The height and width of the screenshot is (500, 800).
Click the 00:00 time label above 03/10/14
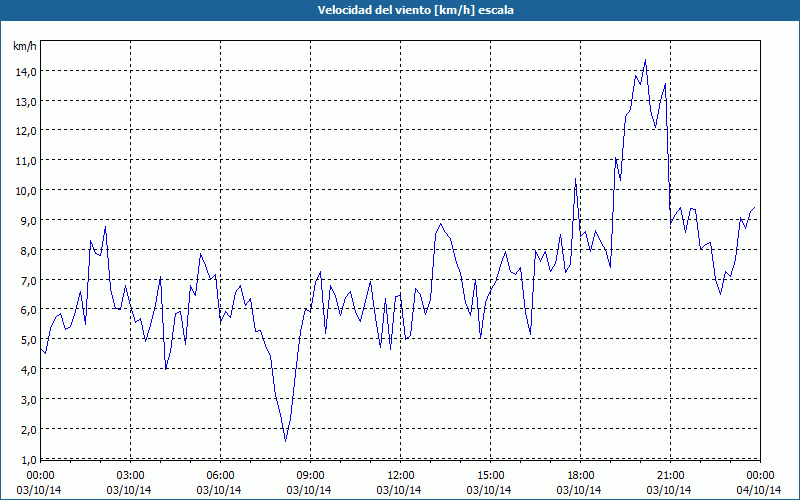(40, 476)
